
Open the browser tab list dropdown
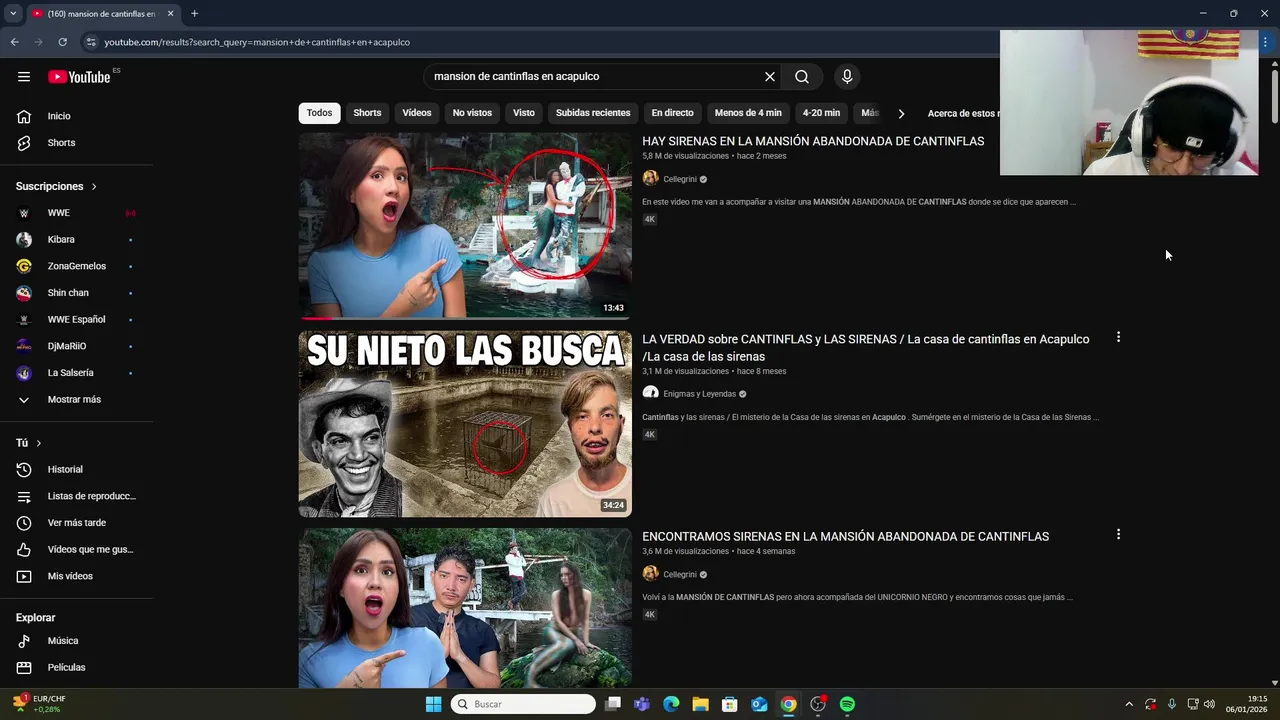[13, 14]
